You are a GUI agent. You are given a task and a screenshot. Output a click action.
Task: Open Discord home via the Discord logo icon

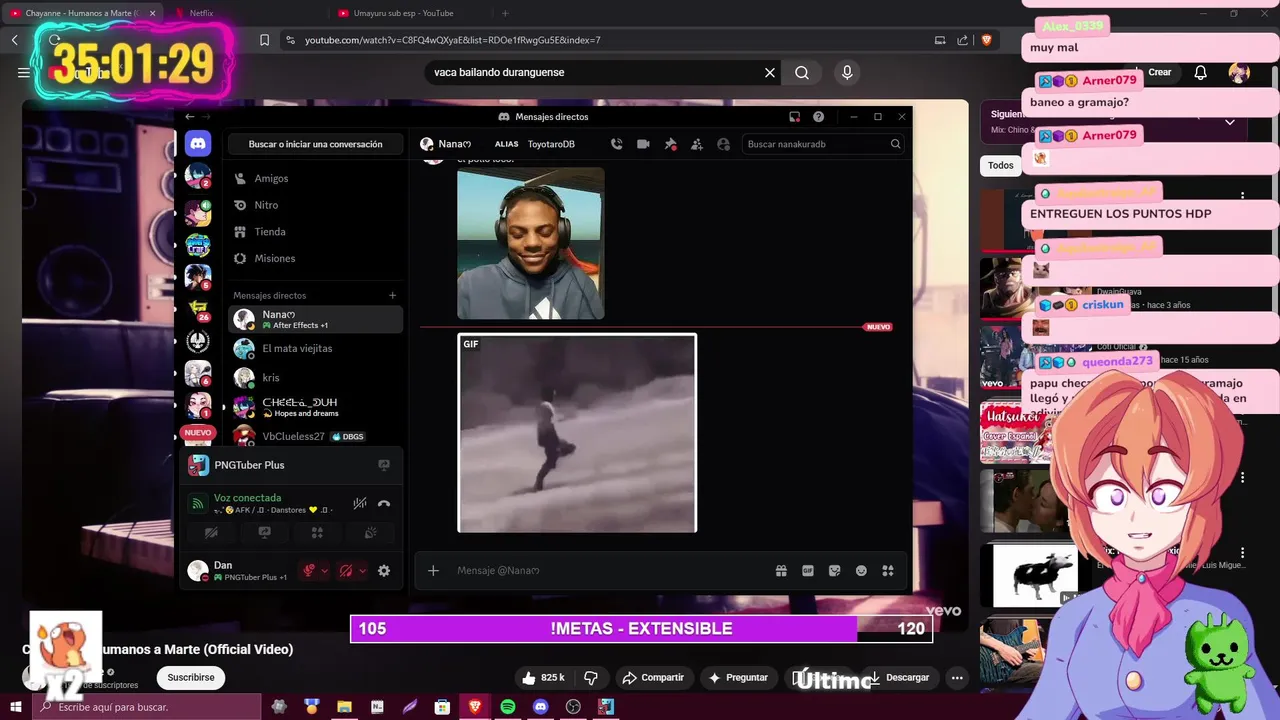[198, 144]
